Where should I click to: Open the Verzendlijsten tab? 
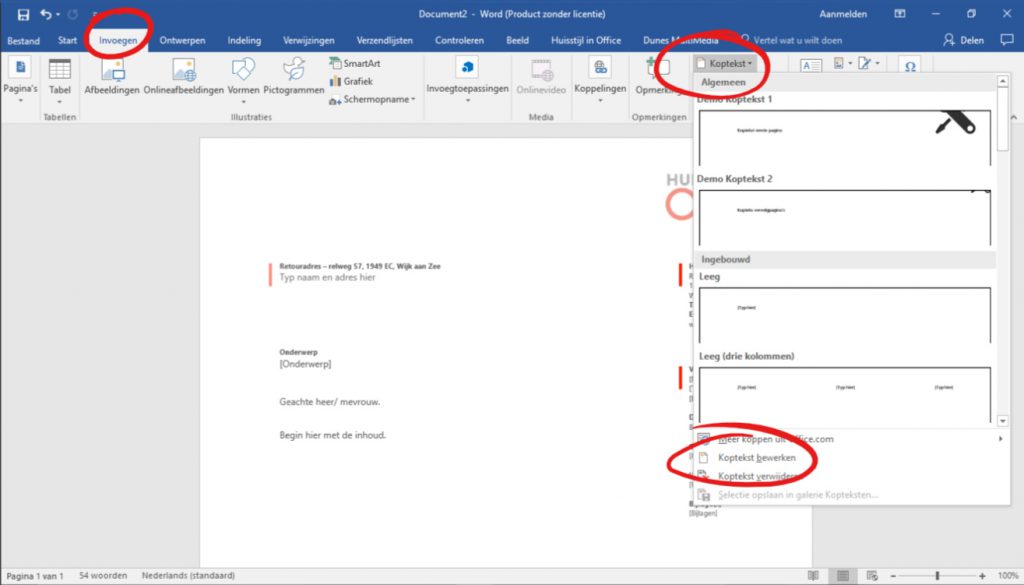click(385, 40)
